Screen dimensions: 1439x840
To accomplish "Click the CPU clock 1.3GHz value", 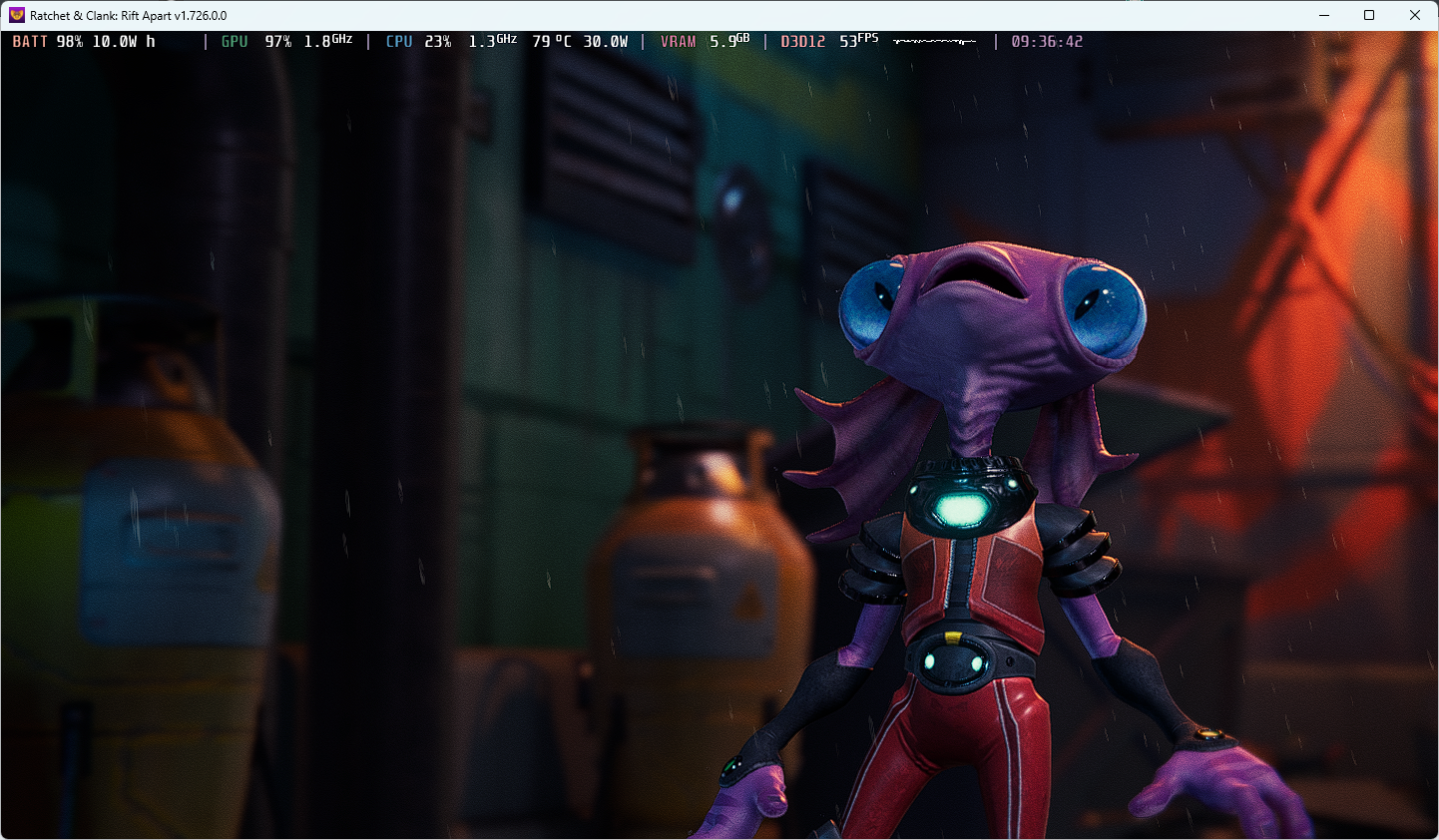I will click(x=493, y=41).
